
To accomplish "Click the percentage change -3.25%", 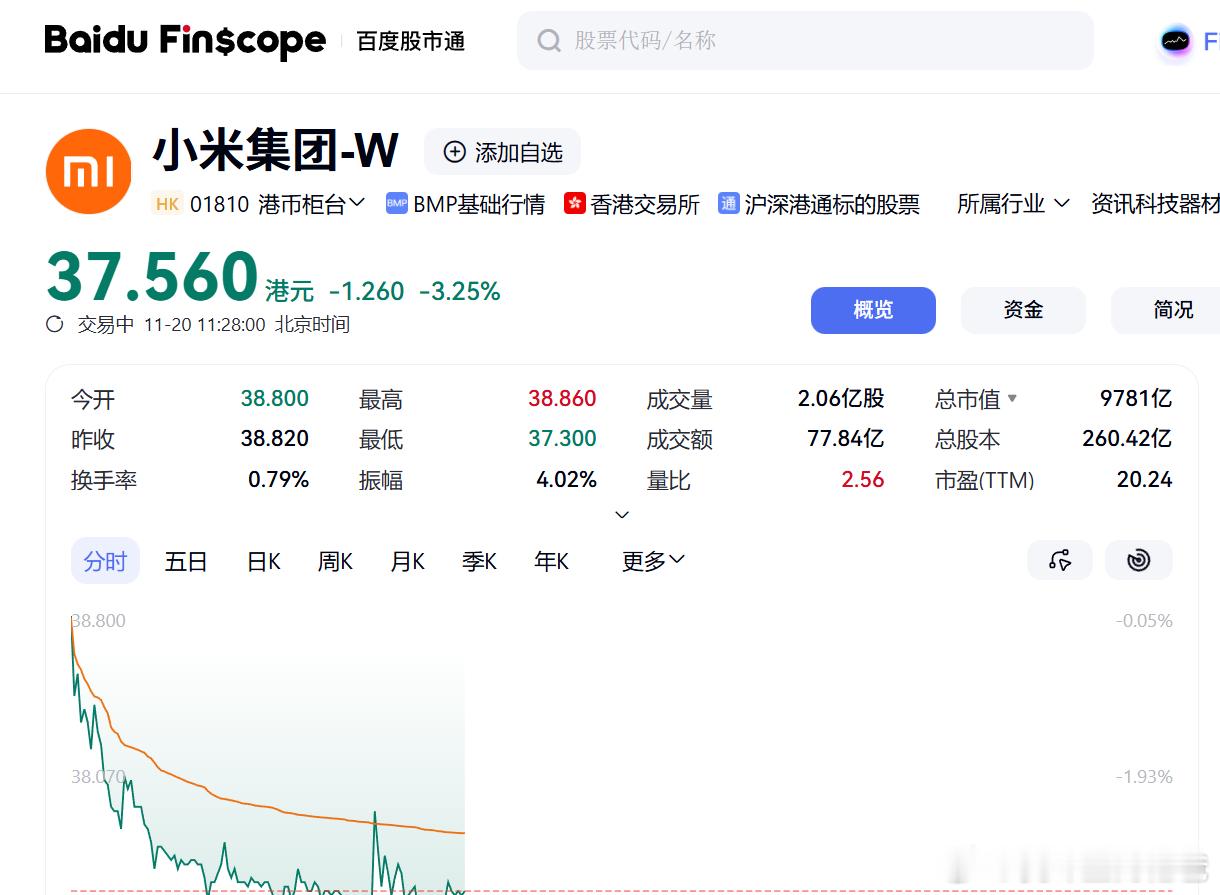I will 460,291.
